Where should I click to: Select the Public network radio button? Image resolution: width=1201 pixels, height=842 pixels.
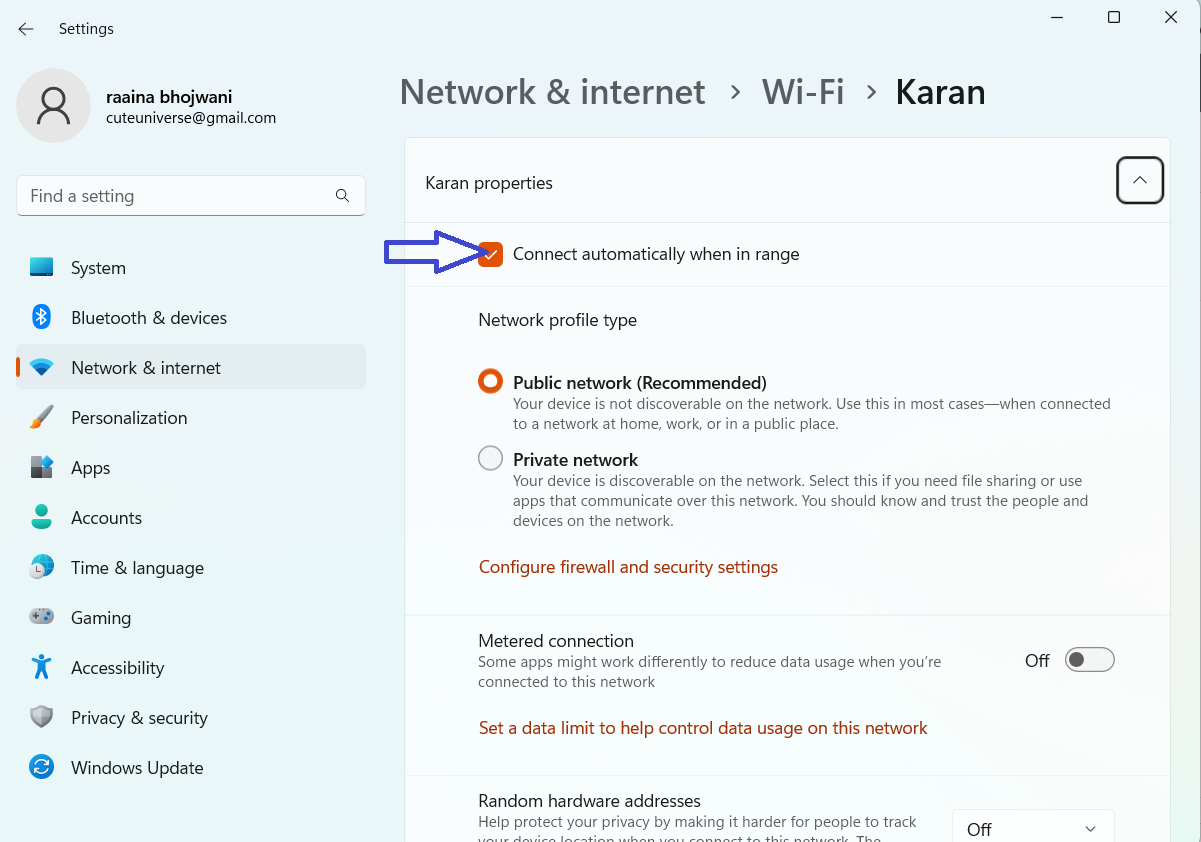click(490, 382)
